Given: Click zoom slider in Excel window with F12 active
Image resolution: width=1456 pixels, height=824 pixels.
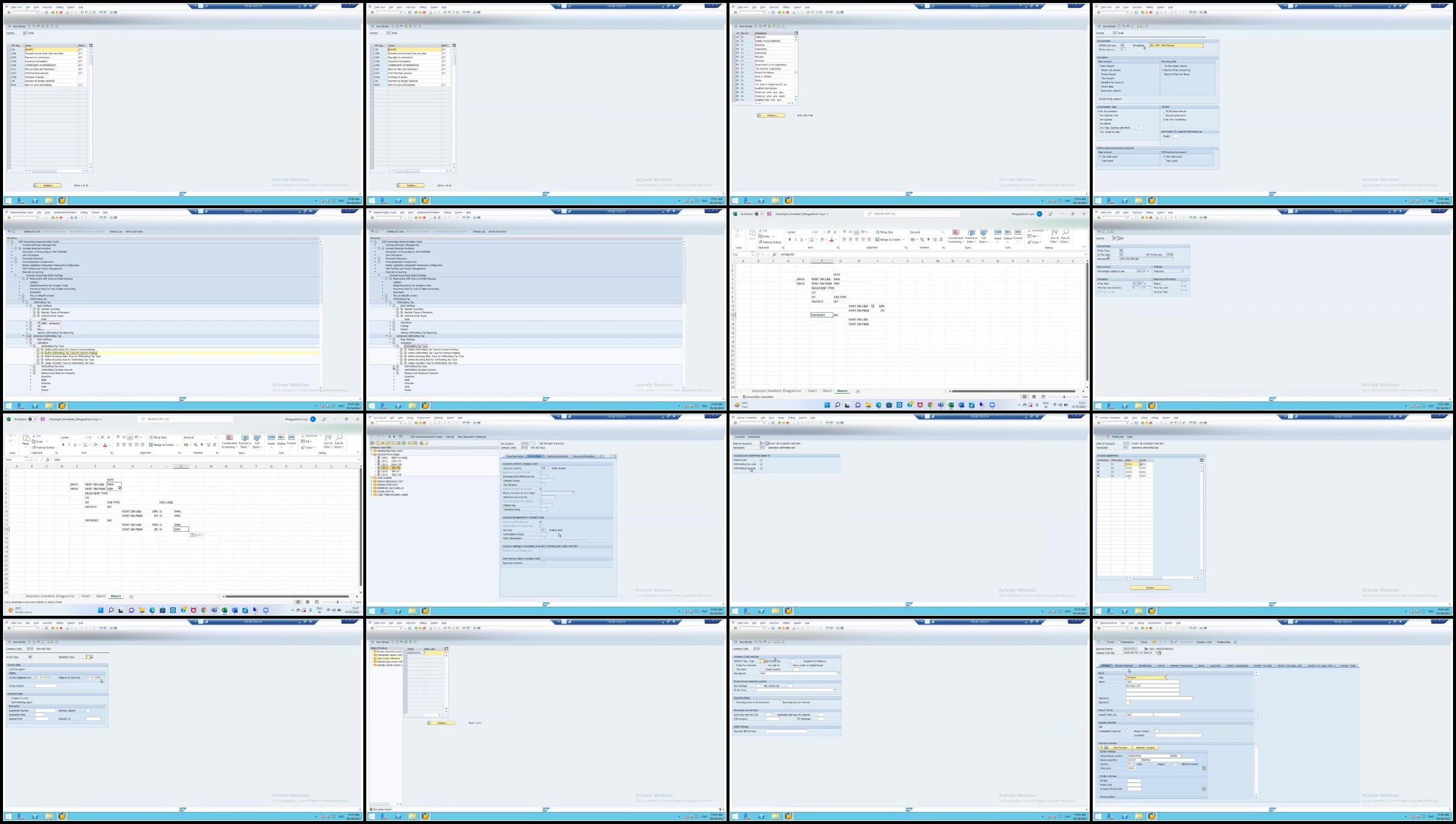Looking at the screenshot, I should click(1065, 397).
